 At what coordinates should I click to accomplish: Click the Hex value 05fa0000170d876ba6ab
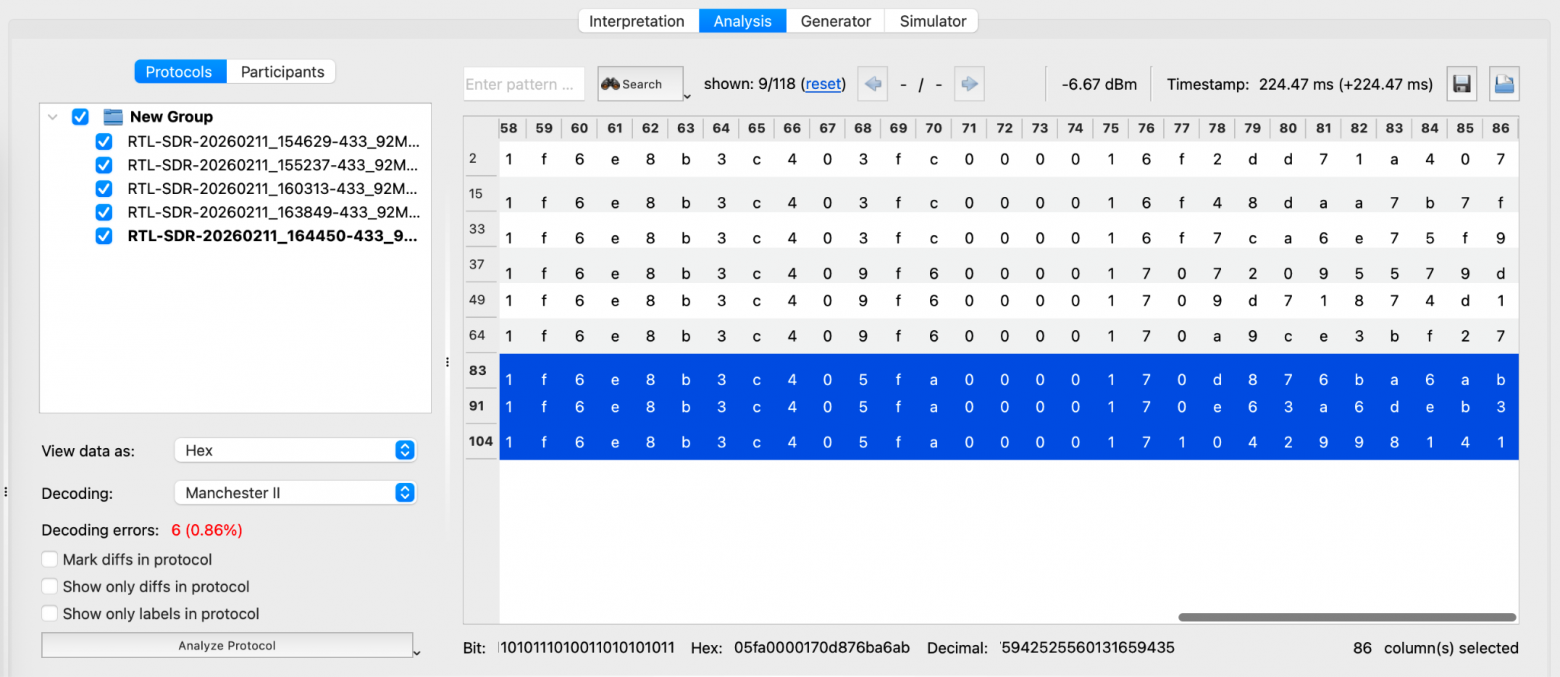point(822,648)
